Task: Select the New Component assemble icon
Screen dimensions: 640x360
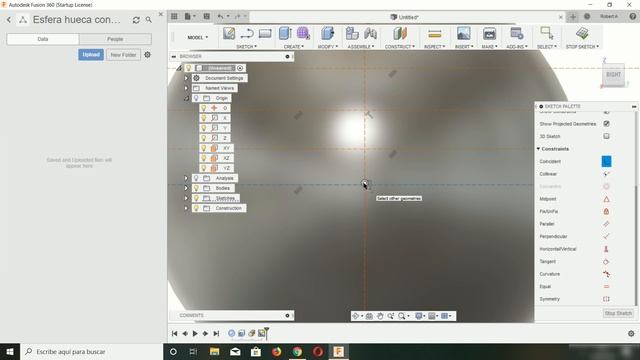Action: [352, 33]
